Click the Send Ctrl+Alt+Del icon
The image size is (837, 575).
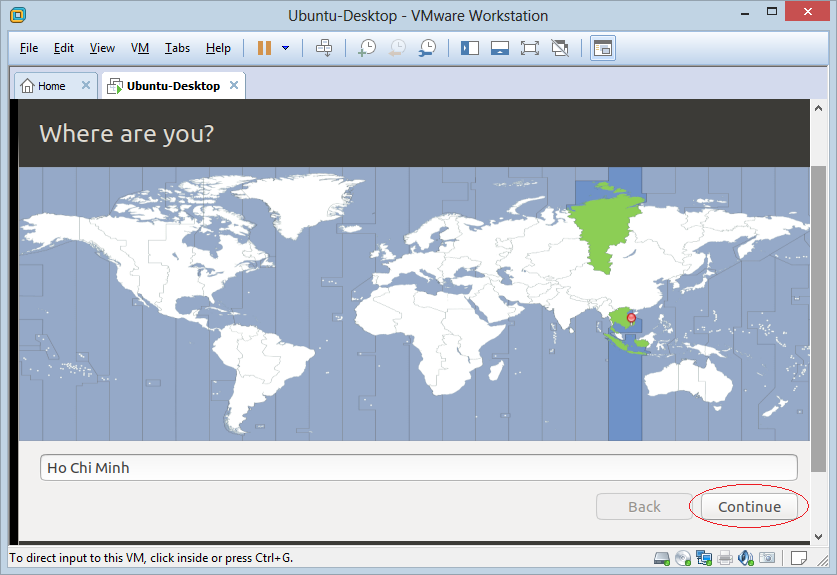point(324,48)
